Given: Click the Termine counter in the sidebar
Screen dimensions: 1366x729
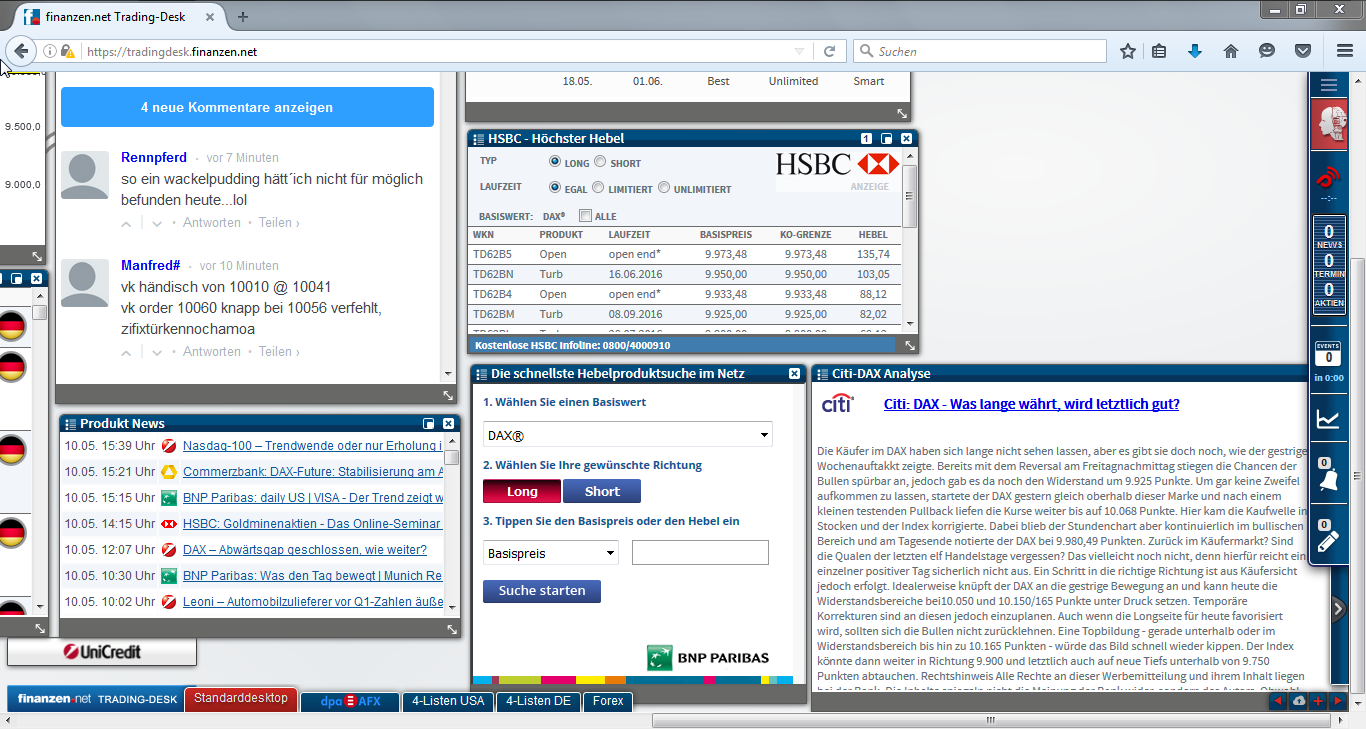Looking at the screenshot, I should click(1329, 266).
